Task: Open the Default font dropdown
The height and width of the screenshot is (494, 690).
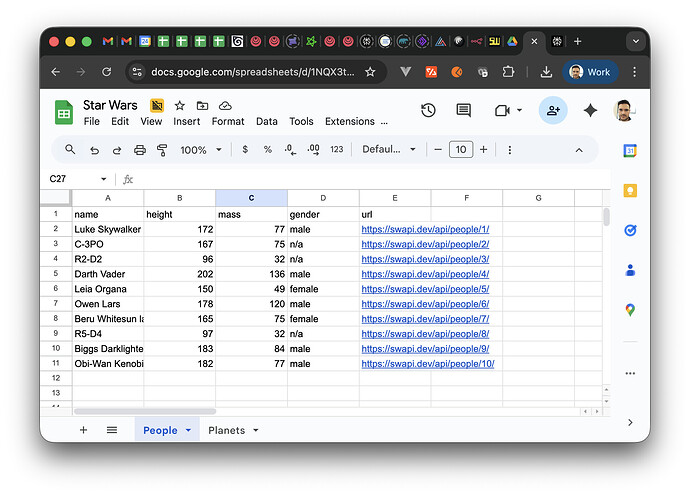Action: tap(388, 150)
